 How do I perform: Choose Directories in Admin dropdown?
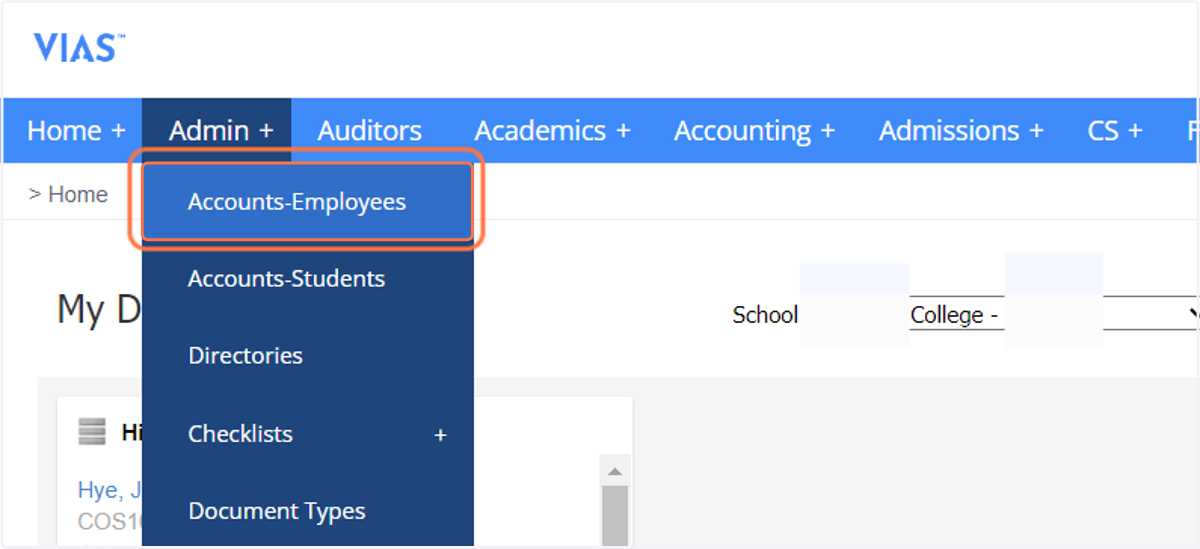pos(307,356)
